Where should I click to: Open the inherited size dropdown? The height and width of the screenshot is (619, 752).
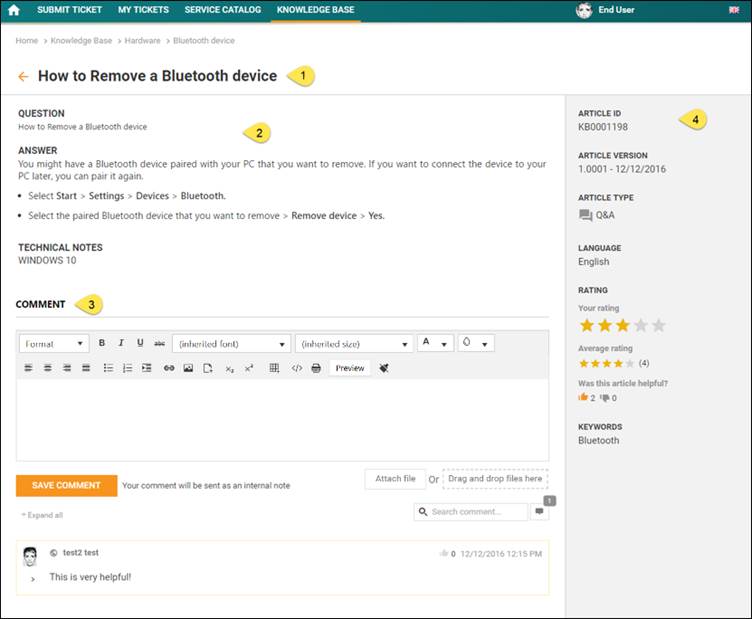354,343
